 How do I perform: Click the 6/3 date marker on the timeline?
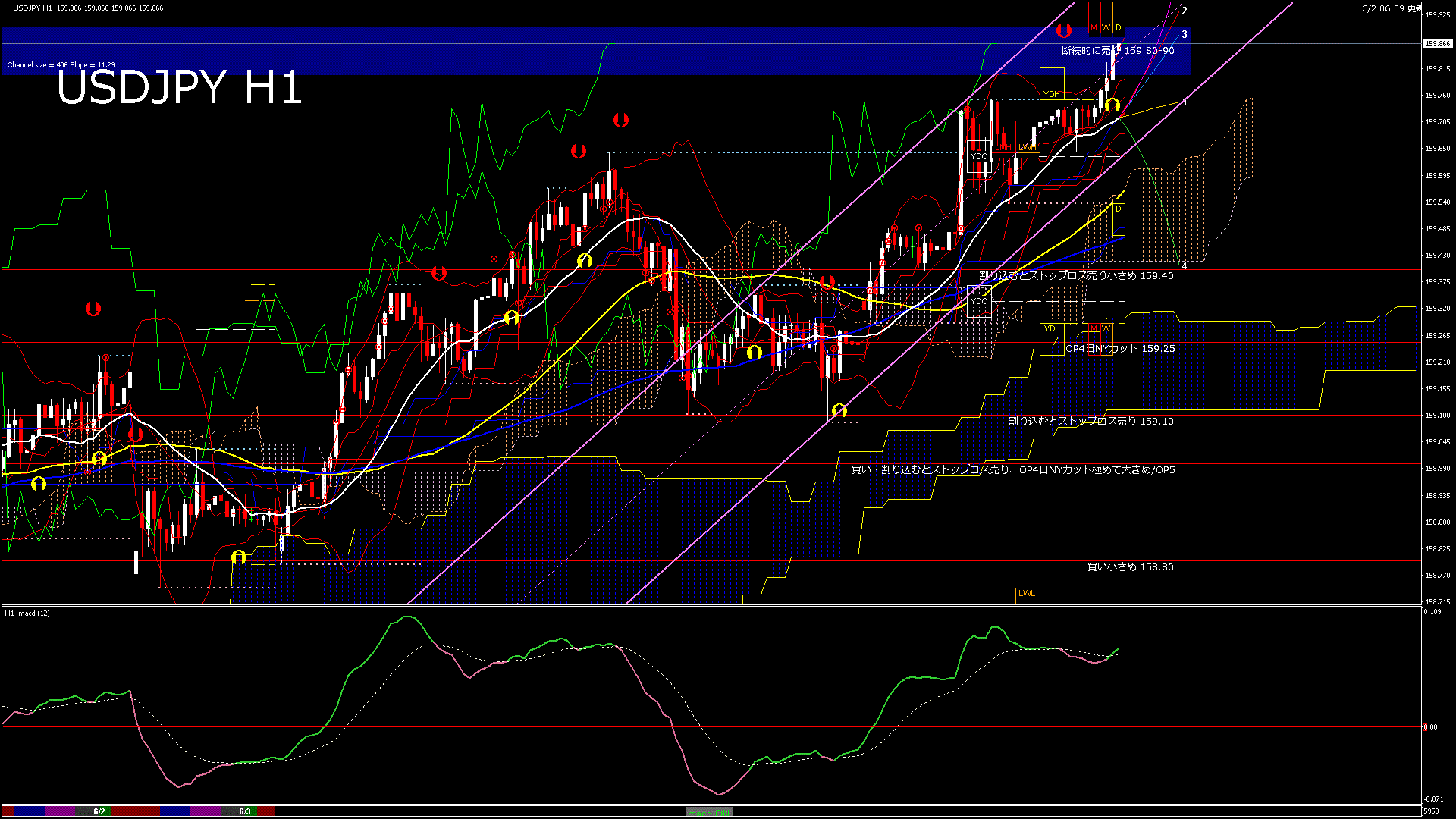[x=245, y=811]
